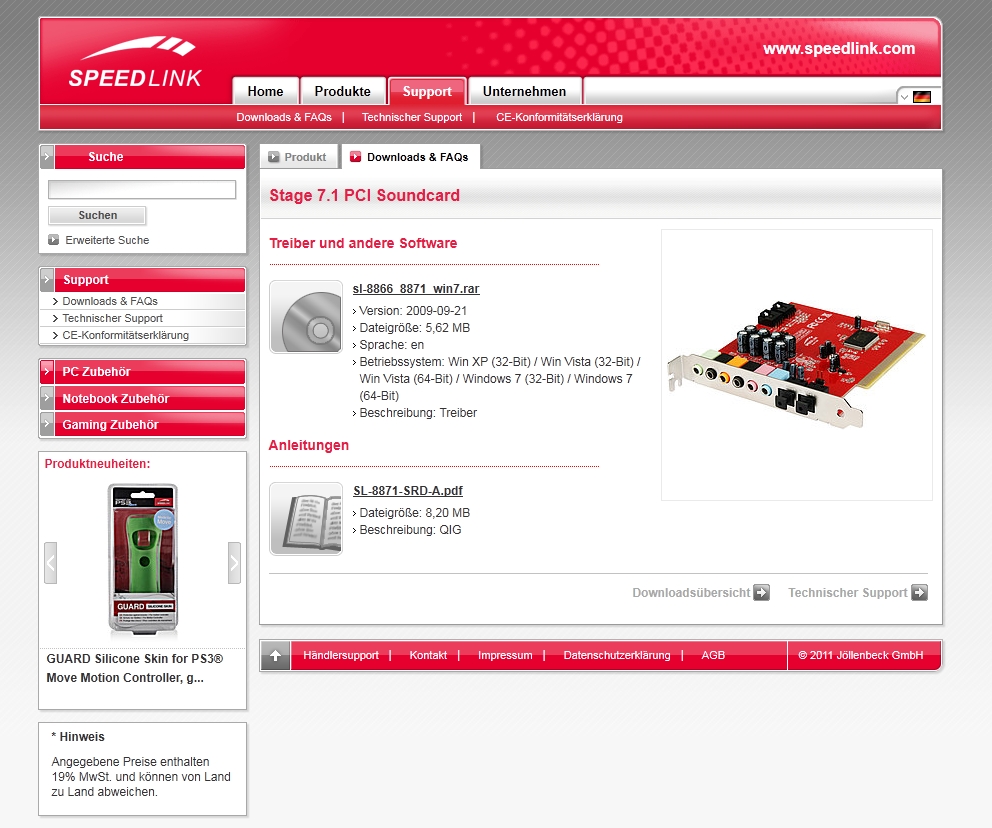
Task: Open the Home navigation tab
Action: [x=265, y=92]
